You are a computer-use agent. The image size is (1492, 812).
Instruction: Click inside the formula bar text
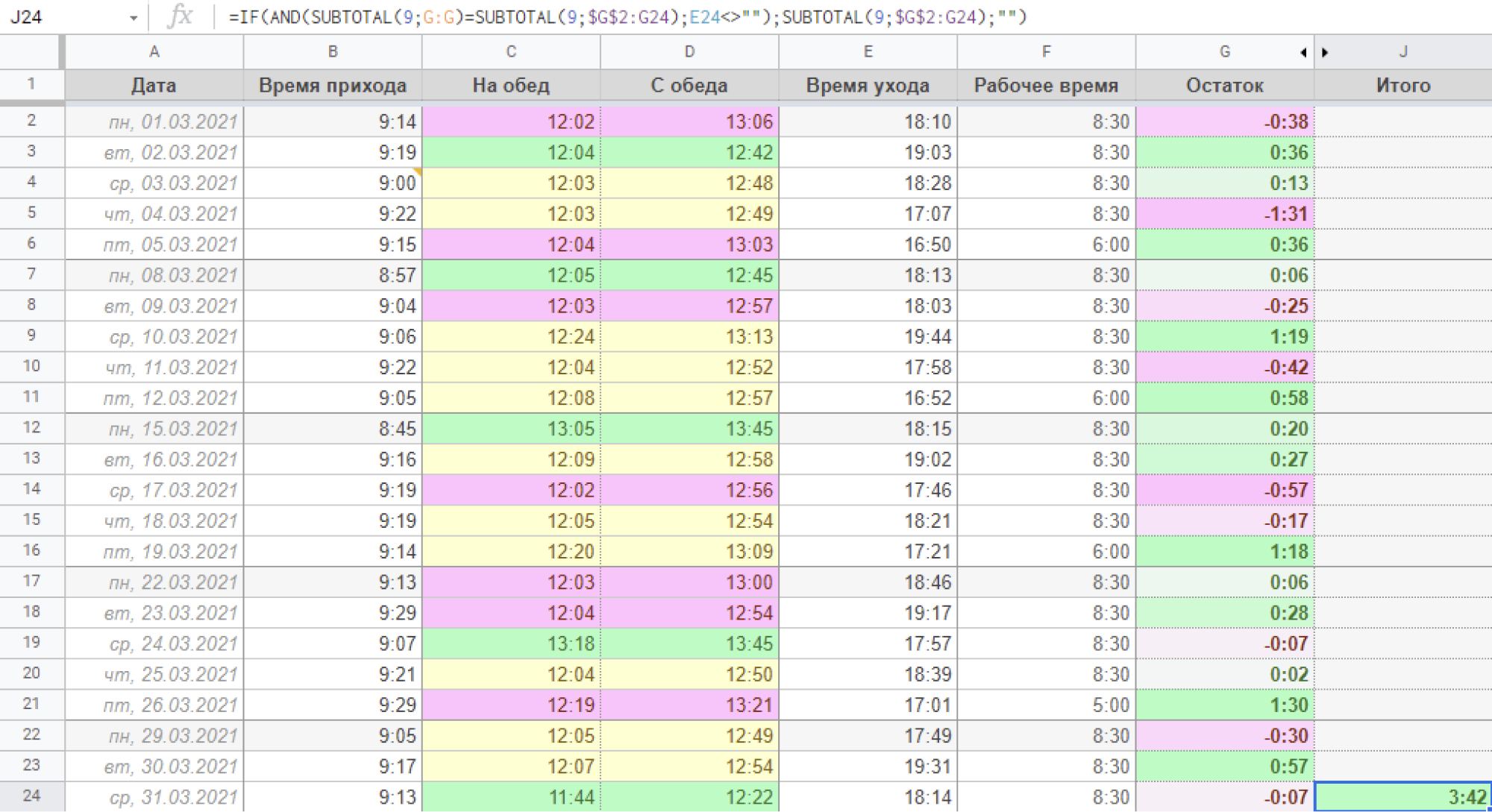[627, 16]
